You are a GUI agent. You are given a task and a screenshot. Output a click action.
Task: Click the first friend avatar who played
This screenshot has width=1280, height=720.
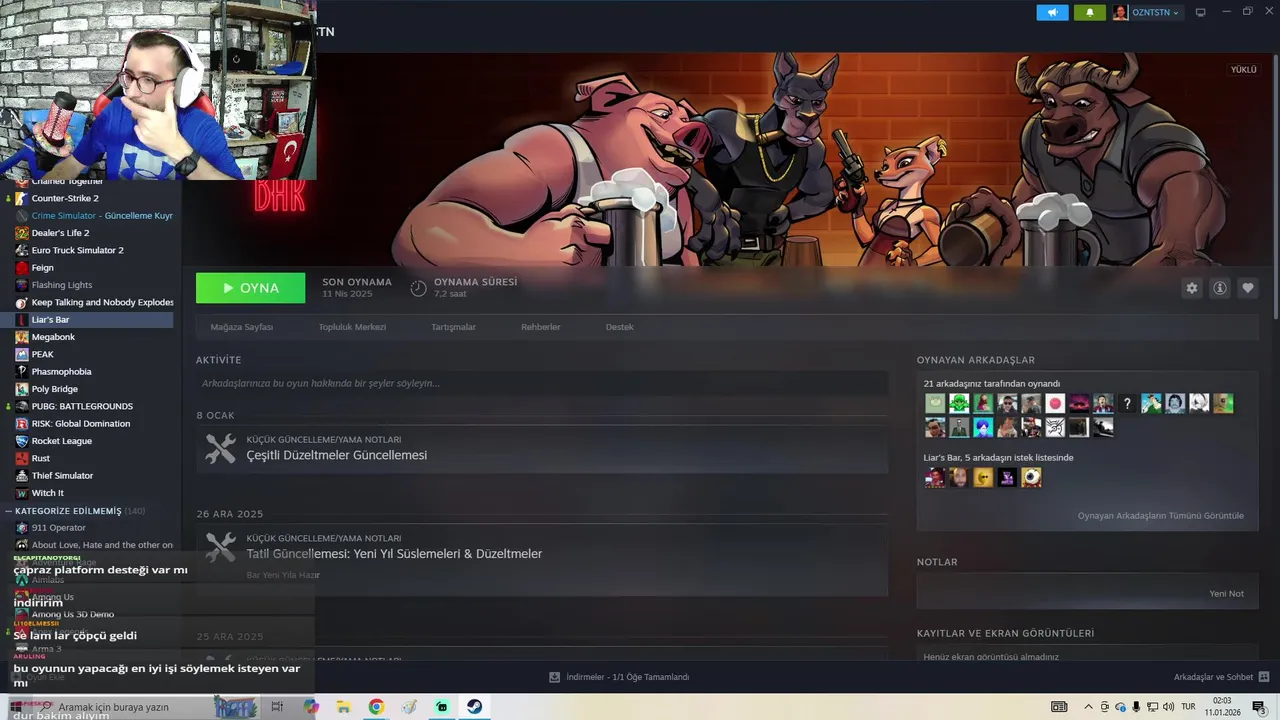click(x=935, y=403)
